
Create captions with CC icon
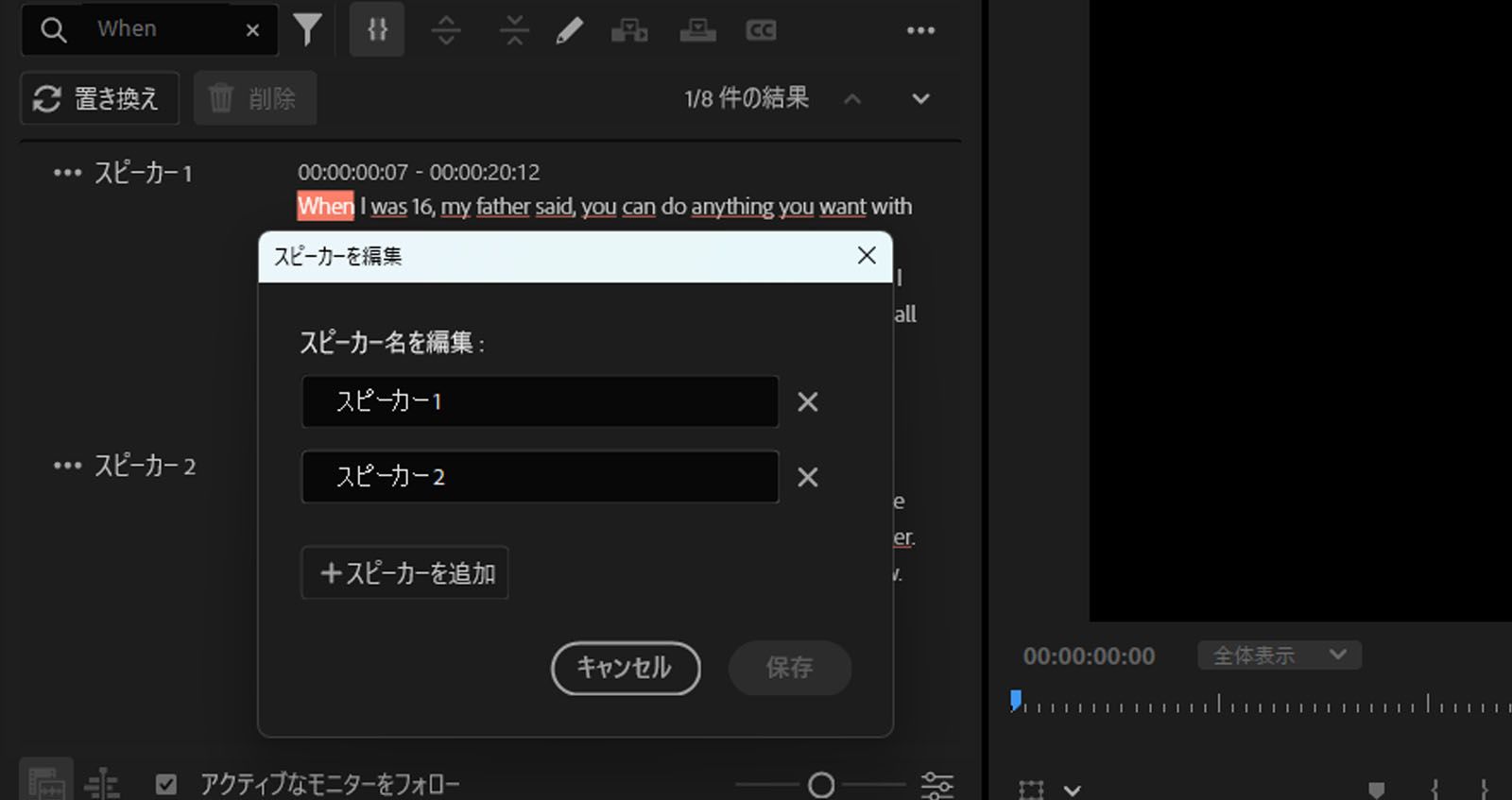click(x=761, y=30)
